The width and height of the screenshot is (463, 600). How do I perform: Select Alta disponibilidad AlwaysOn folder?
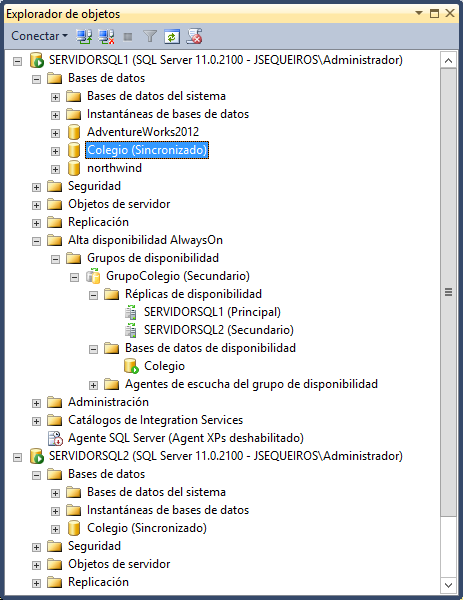coord(145,240)
